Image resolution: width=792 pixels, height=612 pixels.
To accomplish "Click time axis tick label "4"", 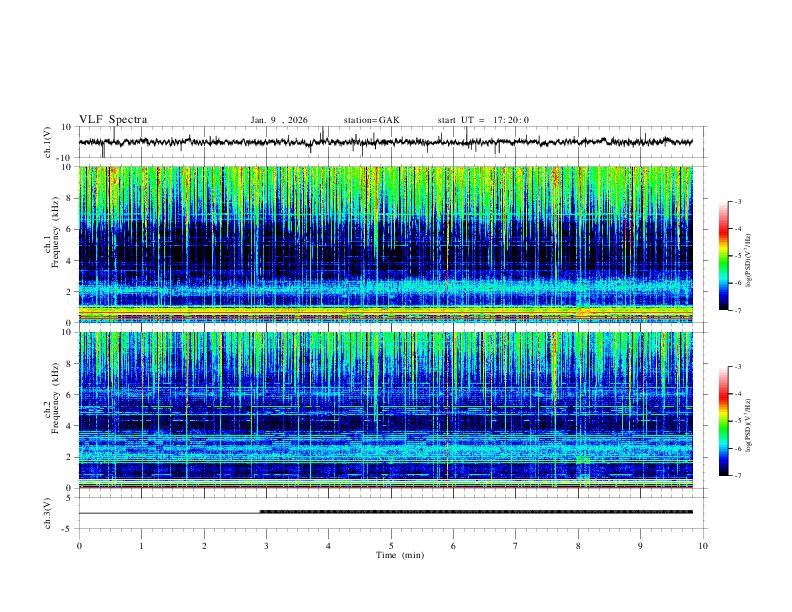I will [x=329, y=546].
